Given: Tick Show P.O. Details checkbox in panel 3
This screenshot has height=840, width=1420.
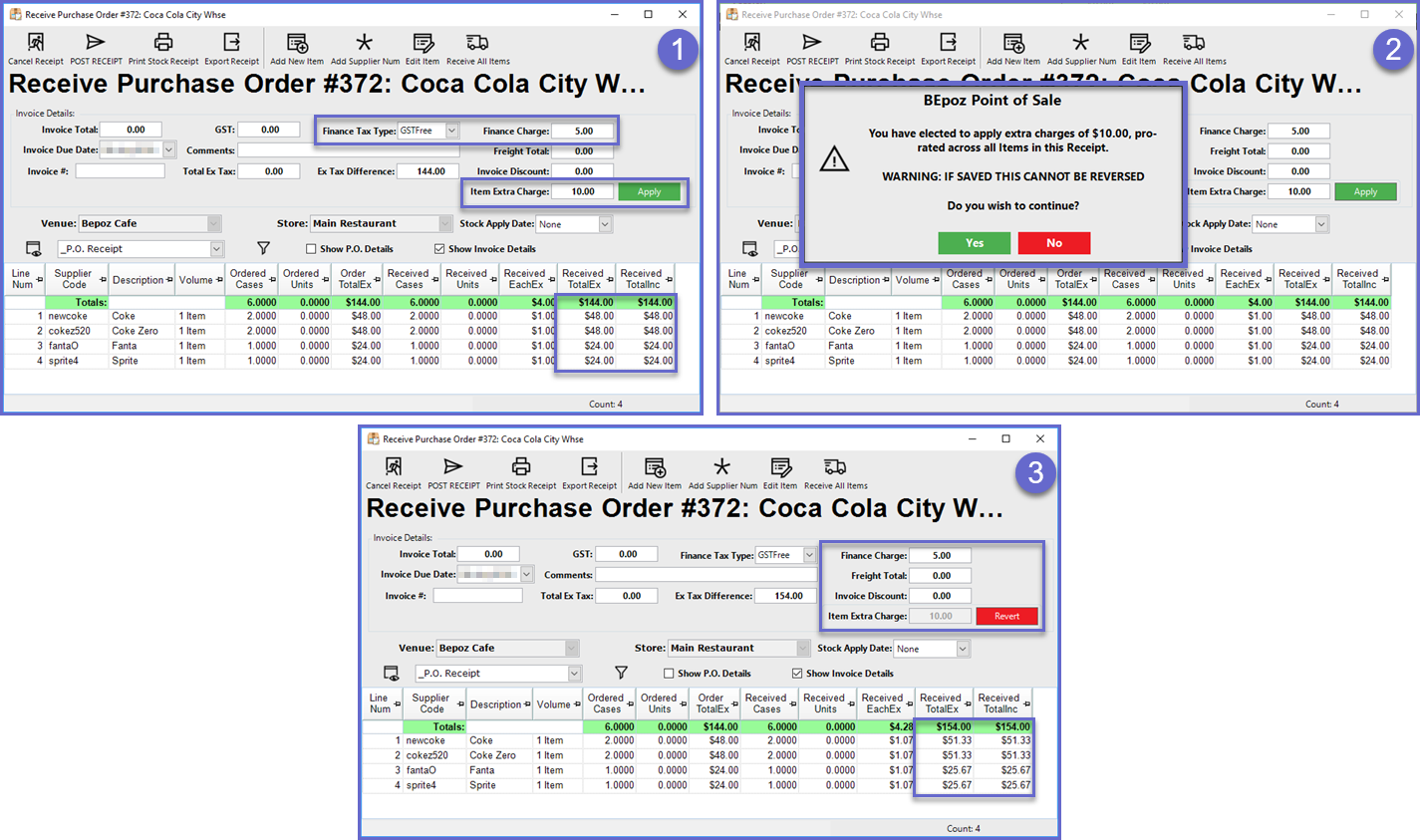Looking at the screenshot, I should pyautogui.click(x=669, y=674).
